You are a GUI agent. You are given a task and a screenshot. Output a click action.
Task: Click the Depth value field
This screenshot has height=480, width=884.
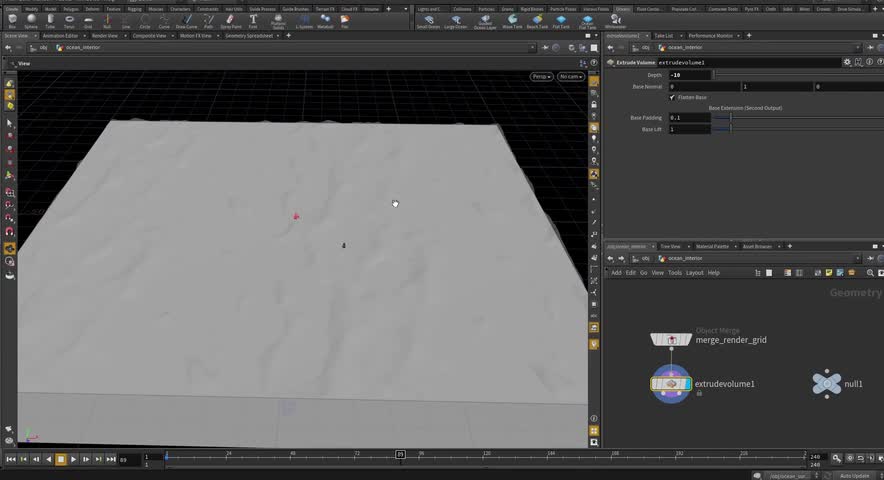click(x=689, y=74)
